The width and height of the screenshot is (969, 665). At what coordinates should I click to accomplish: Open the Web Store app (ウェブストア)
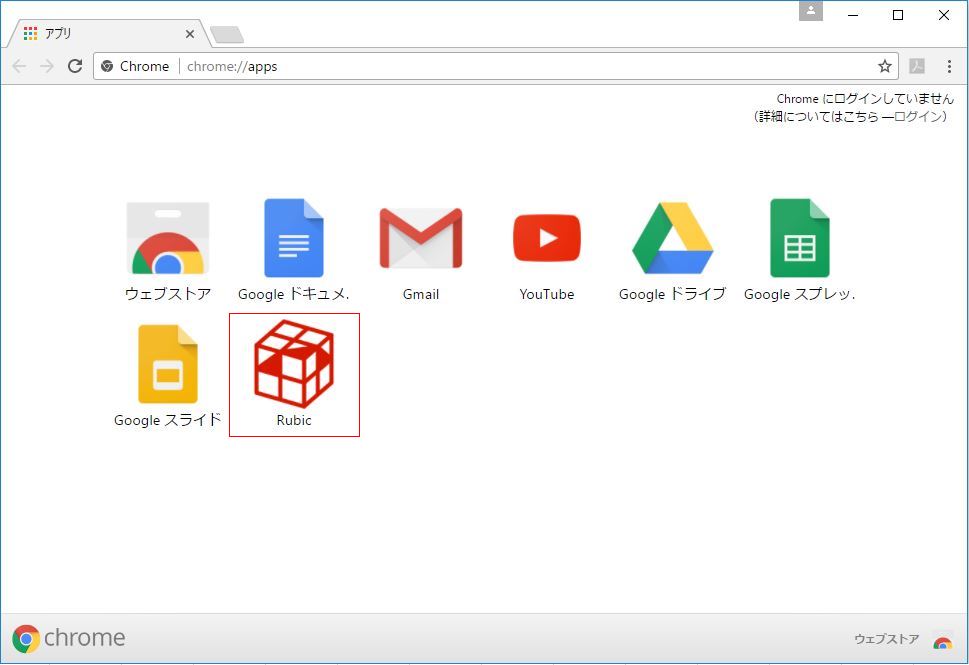pyautogui.click(x=167, y=239)
